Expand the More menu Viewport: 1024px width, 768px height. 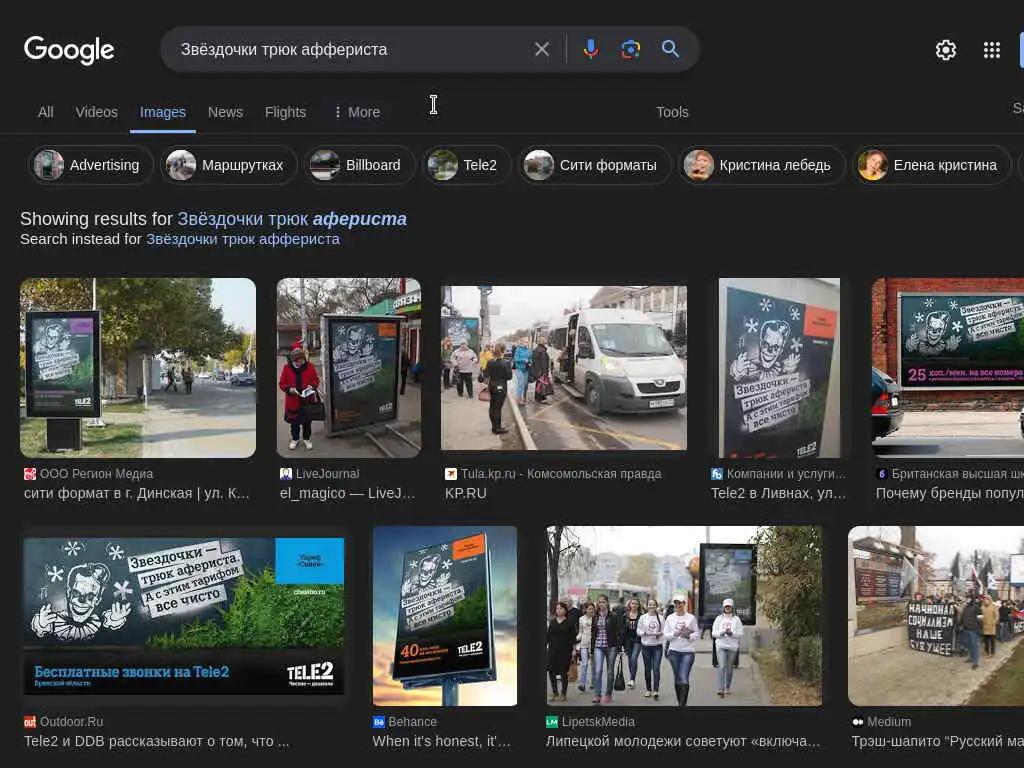point(357,112)
